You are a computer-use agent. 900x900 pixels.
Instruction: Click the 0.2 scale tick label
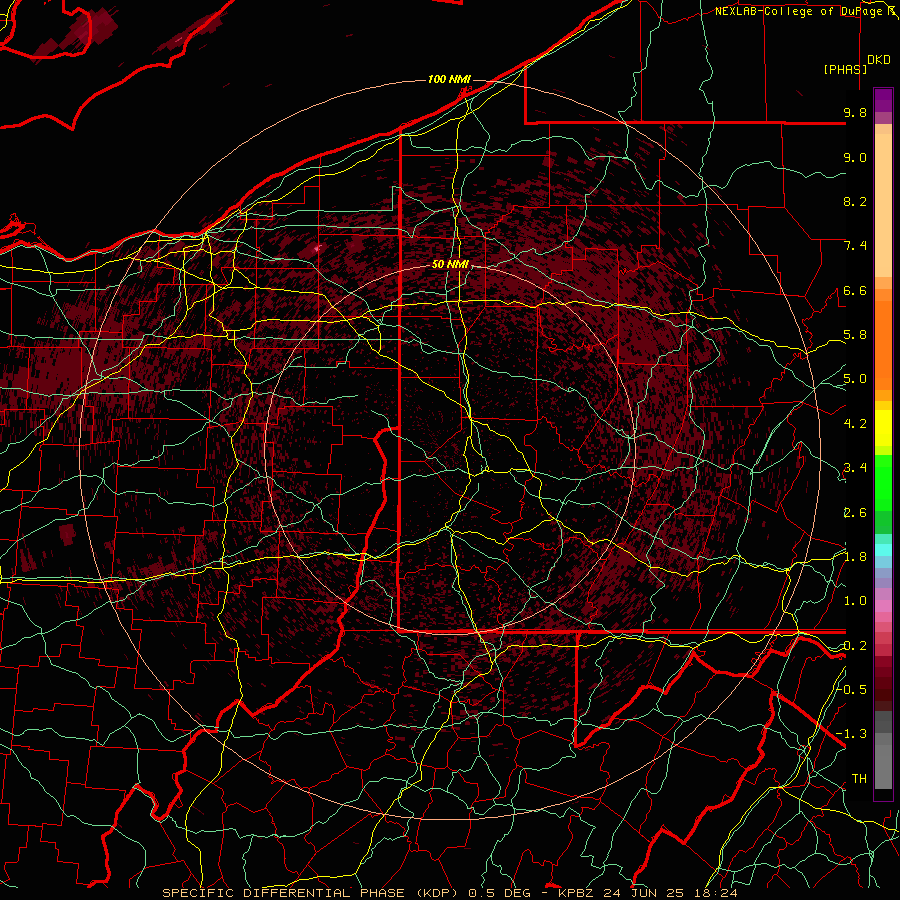tap(855, 646)
